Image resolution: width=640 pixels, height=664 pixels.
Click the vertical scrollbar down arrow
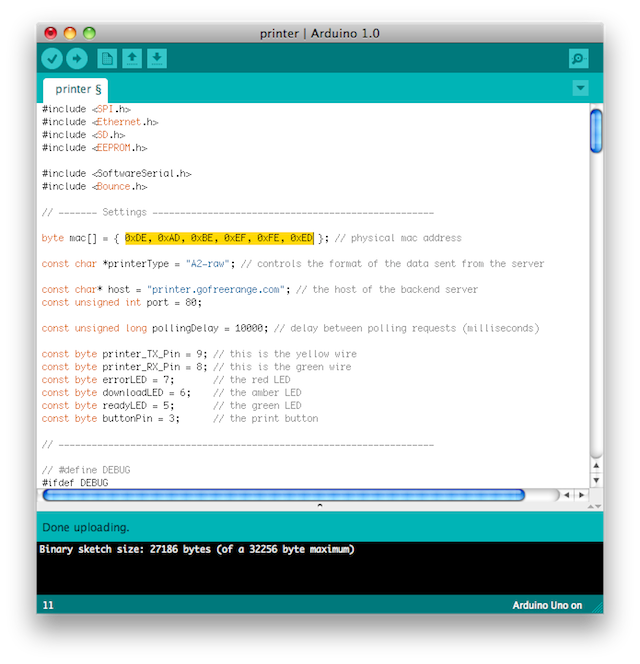[596, 480]
